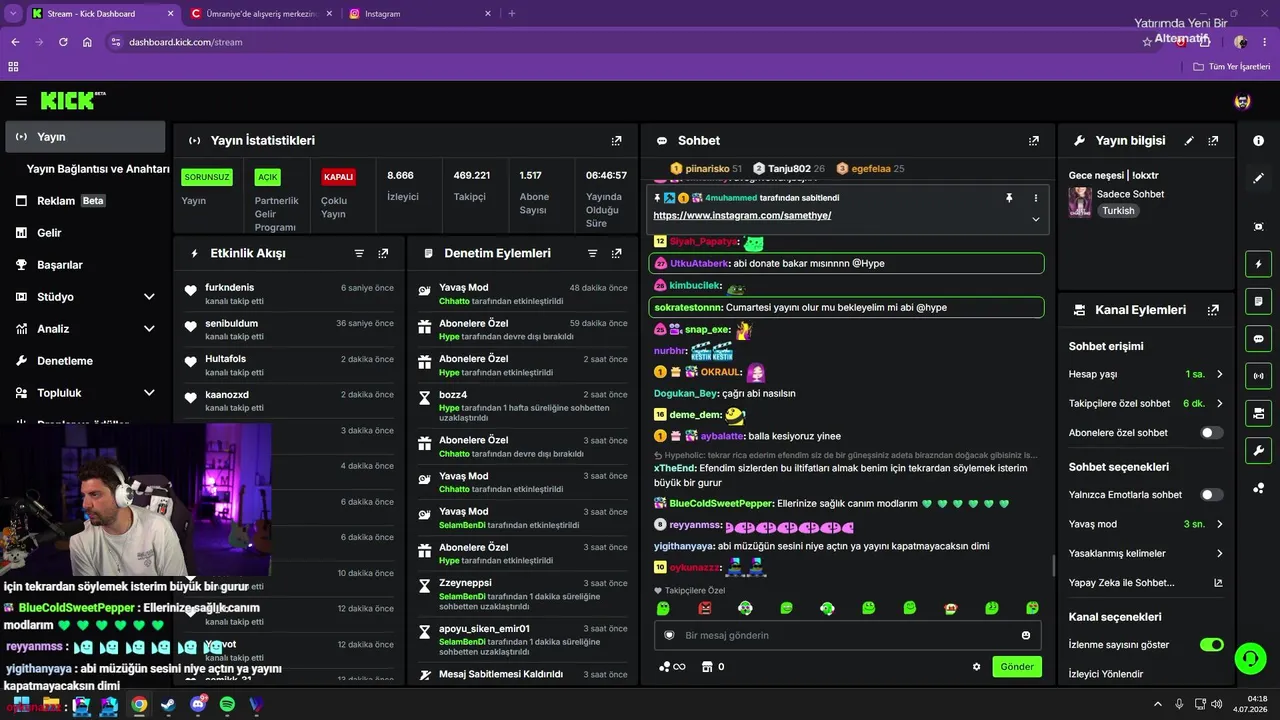Open chat settings gear icon
The image size is (1280, 720).
977,667
